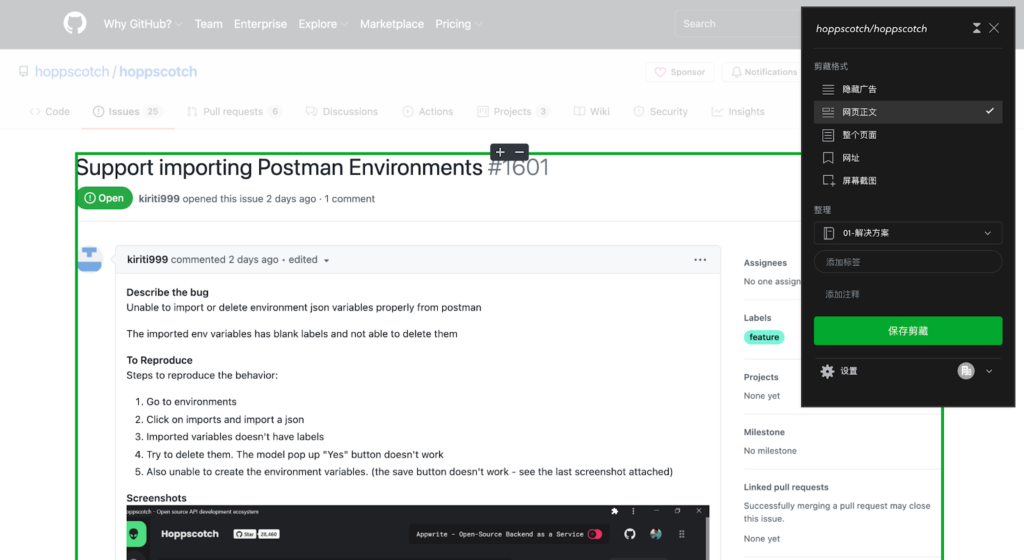Switch to the Pull requests tab
1024x560 pixels.
pyautogui.click(x=234, y=112)
